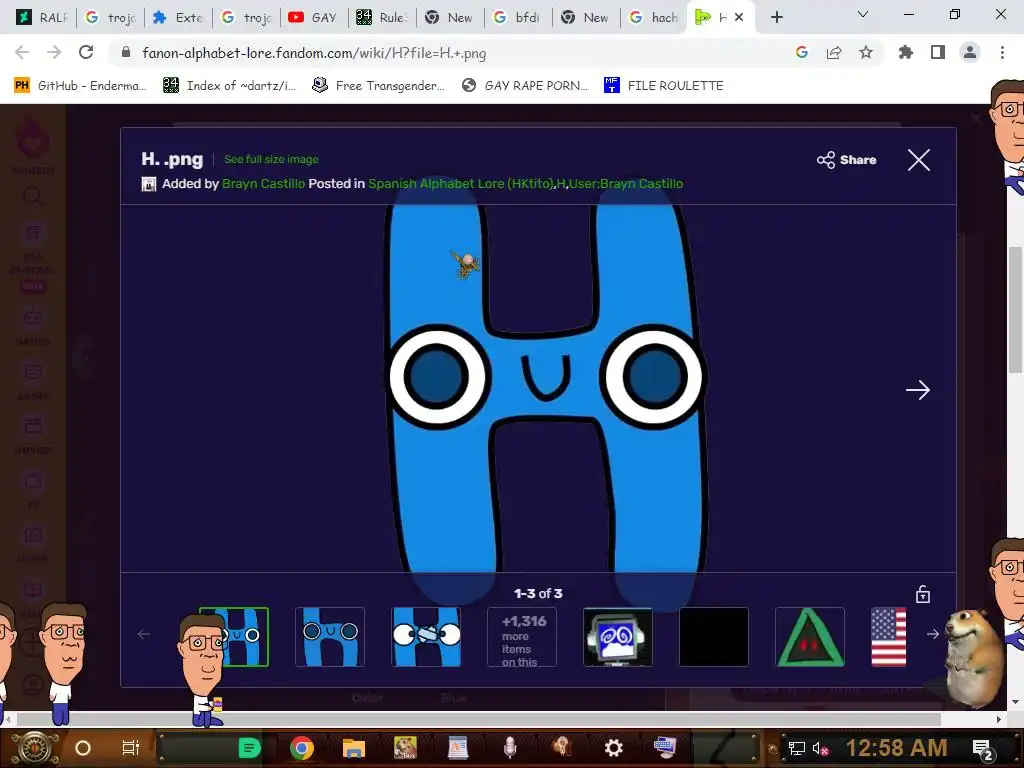This screenshot has height=768, width=1024.
Task: Open Cortana circle on the taskbar
Action: (x=83, y=748)
